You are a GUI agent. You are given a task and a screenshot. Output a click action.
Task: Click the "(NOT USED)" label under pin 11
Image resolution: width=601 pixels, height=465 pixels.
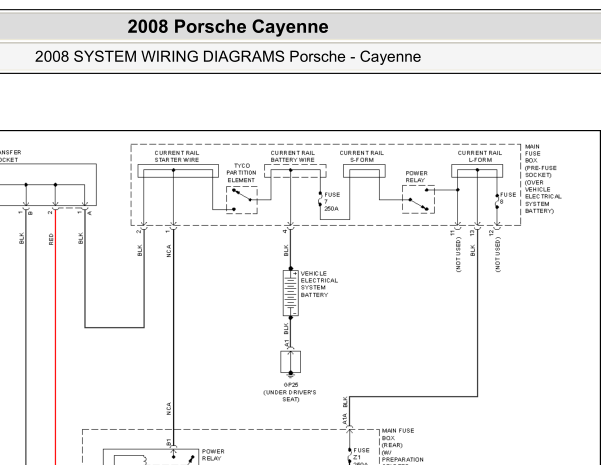pos(458,255)
